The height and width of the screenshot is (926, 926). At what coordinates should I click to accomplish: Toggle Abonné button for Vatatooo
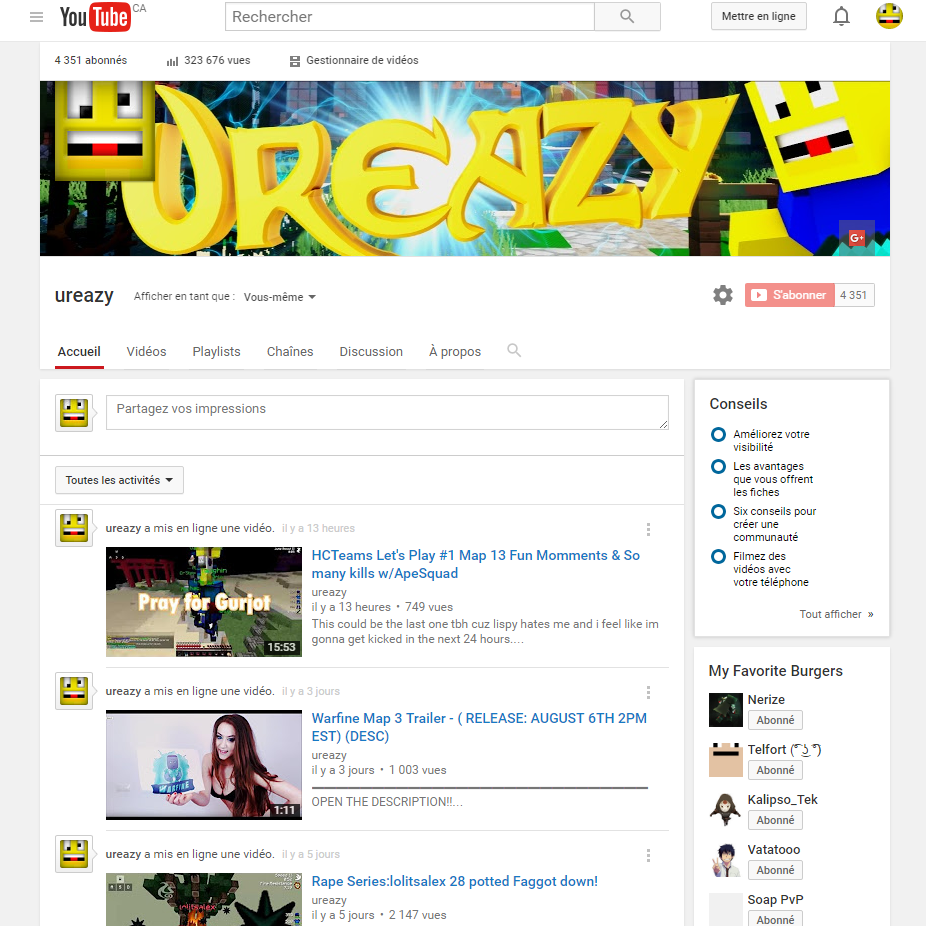(x=775, y=870)
